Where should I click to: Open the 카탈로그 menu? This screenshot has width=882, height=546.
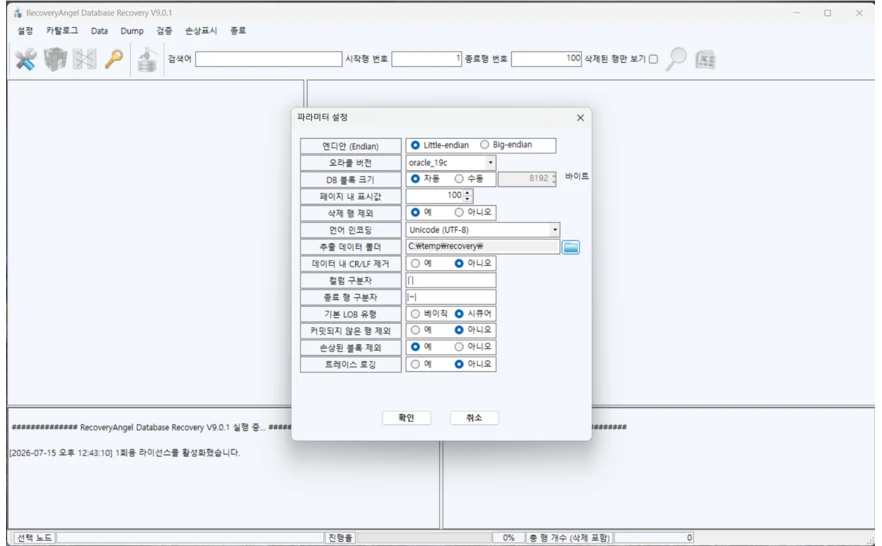(62, 30)
